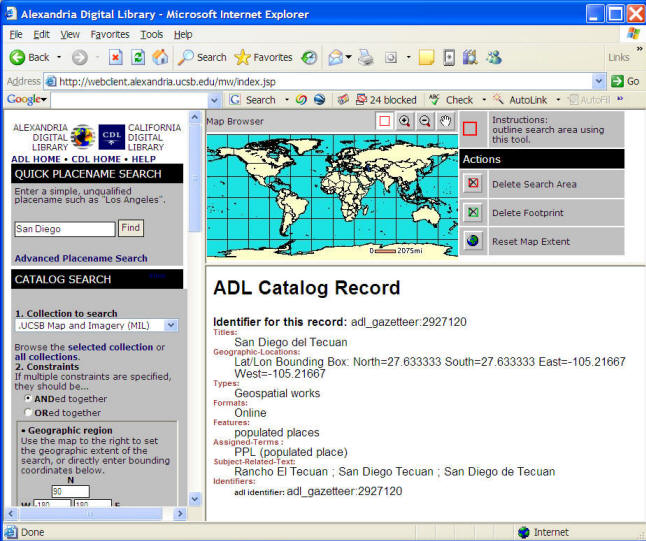
Task: Select the pan hand map tool
Action: click(x=445, y=121)
